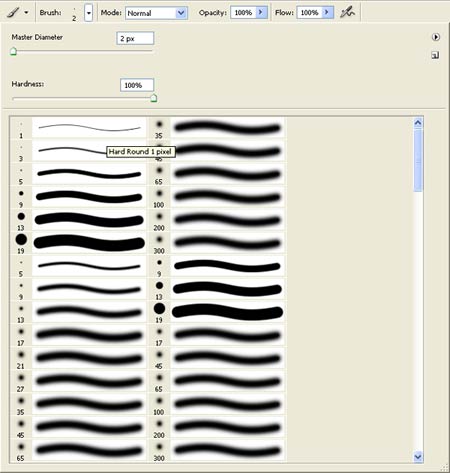Select the soft 65 brush in the left column

[x=79, y=450]
